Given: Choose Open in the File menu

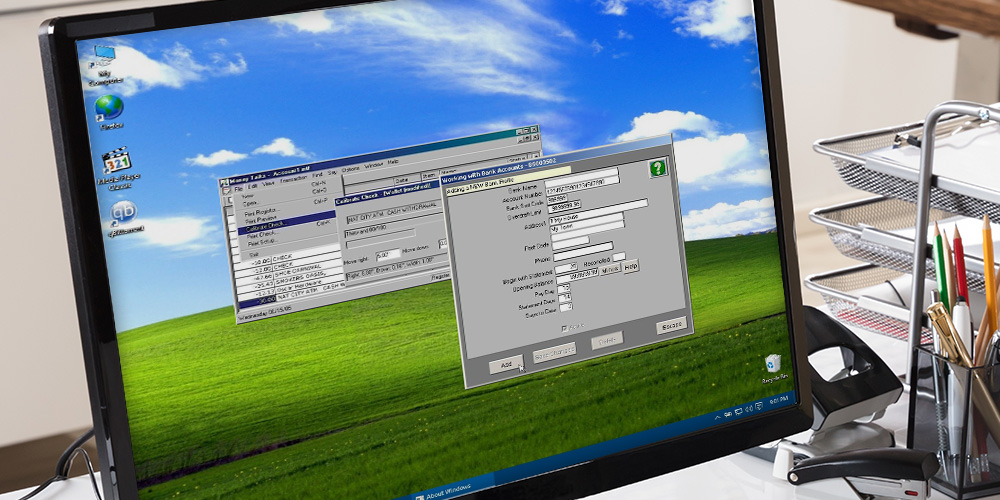Looking at the screenshot, I should [250, 203].
